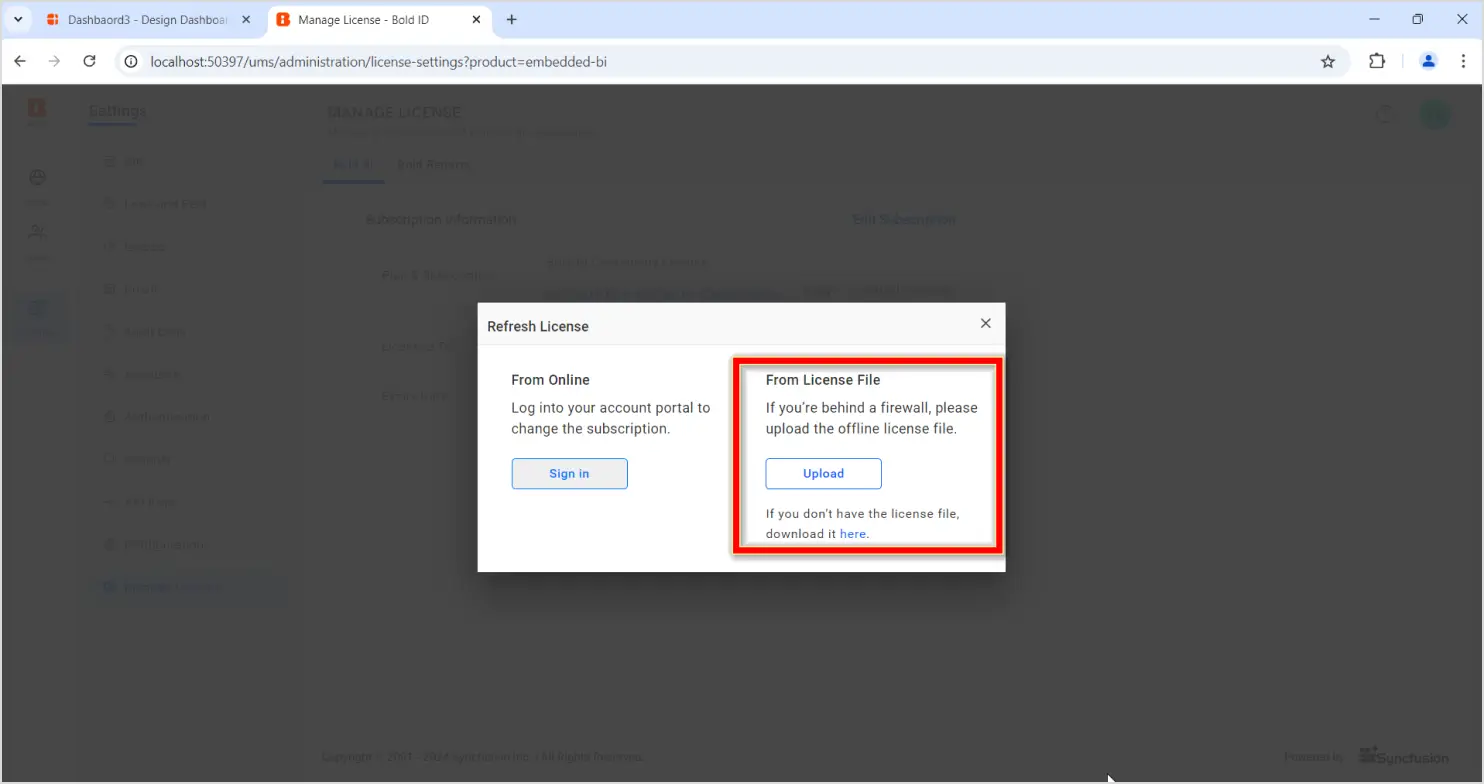Viewport: 1484px width, 784px height.
Task: Reload the current page
Action: [x=89, y=62]
